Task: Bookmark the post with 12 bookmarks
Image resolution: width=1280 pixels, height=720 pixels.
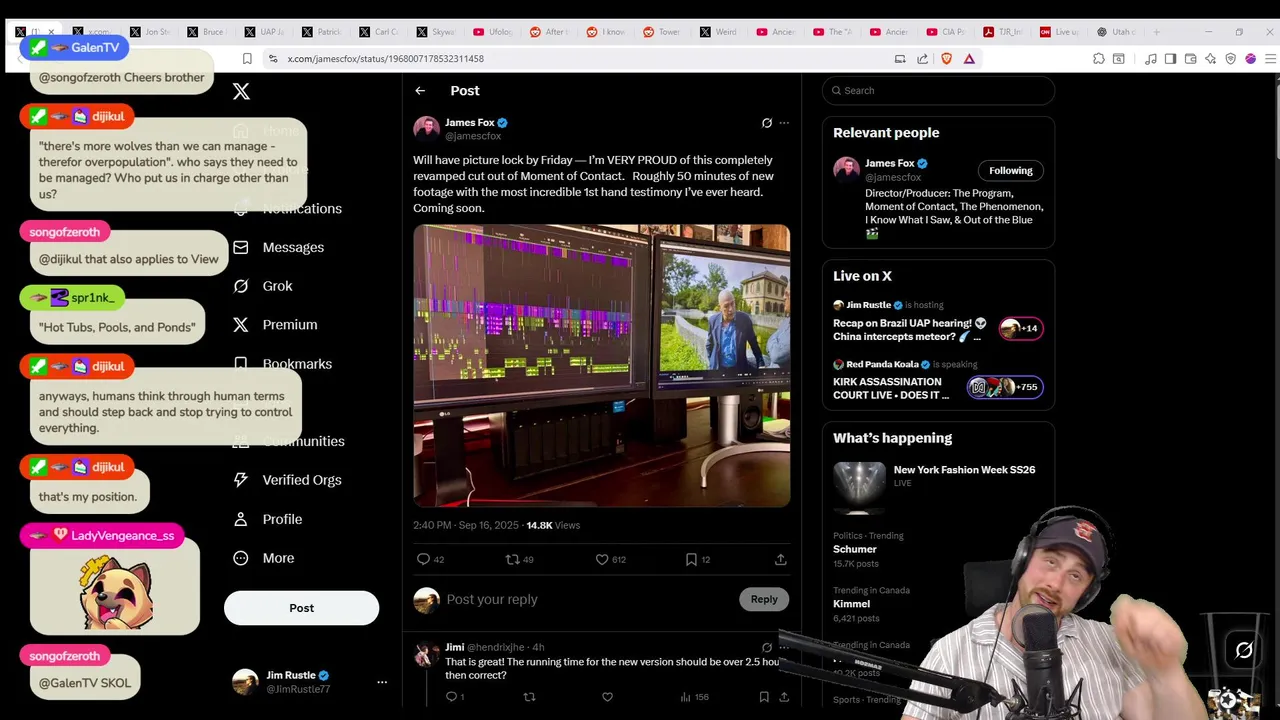Action: (691, 559)
